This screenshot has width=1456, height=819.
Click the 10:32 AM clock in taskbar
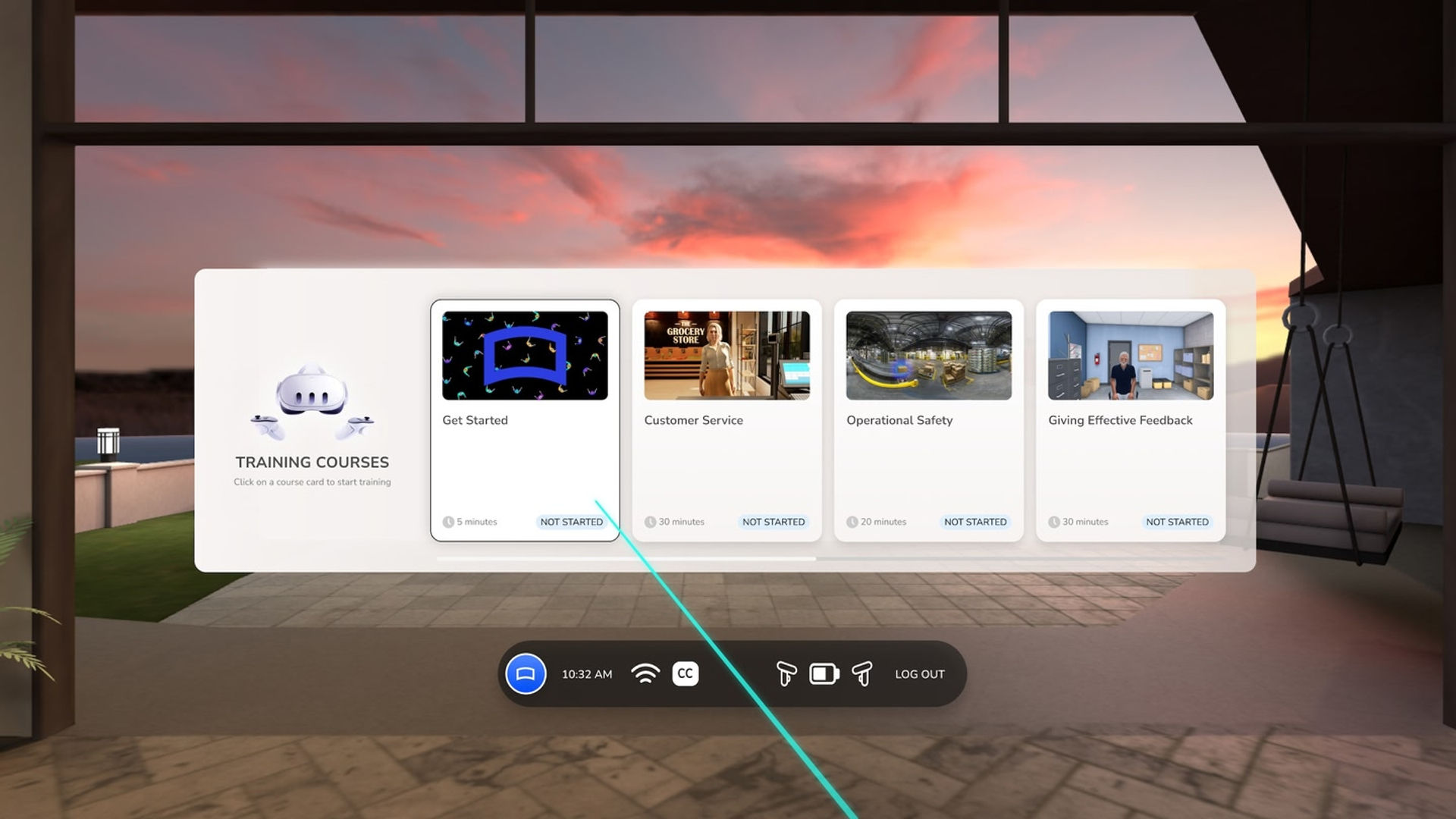tap(587, 674)
